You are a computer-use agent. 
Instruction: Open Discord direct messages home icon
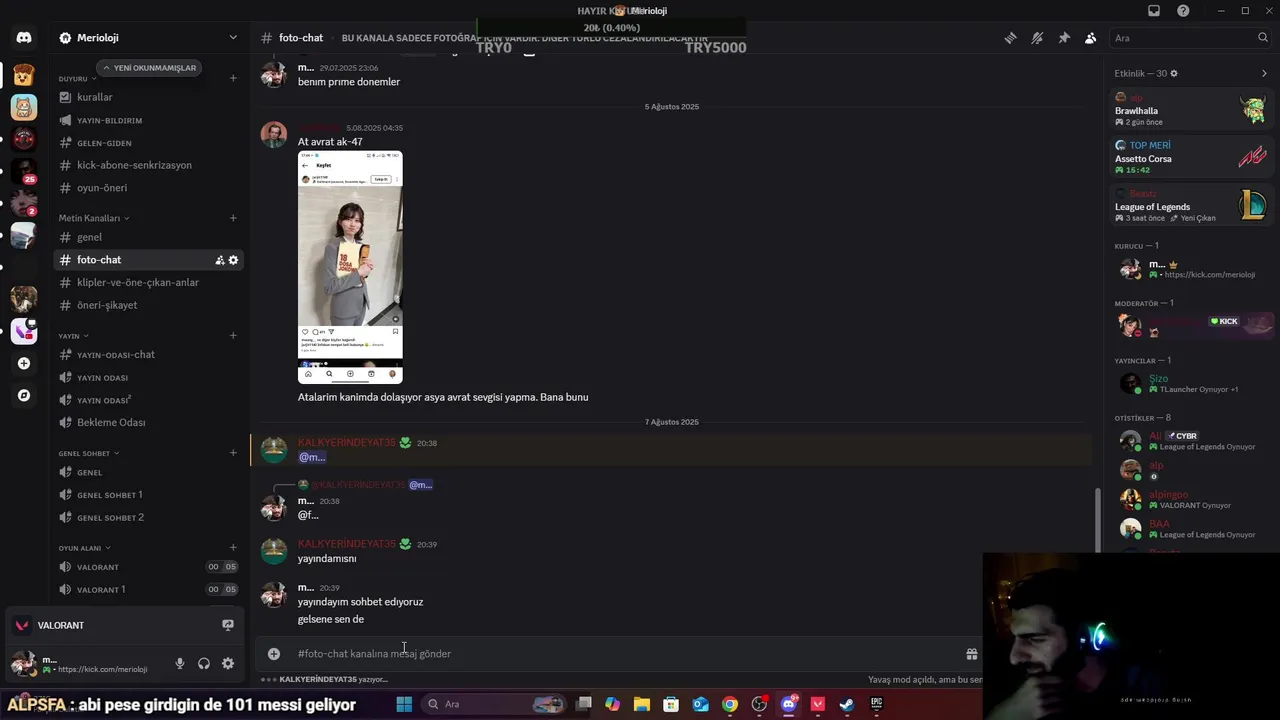(x=24, y=37)
